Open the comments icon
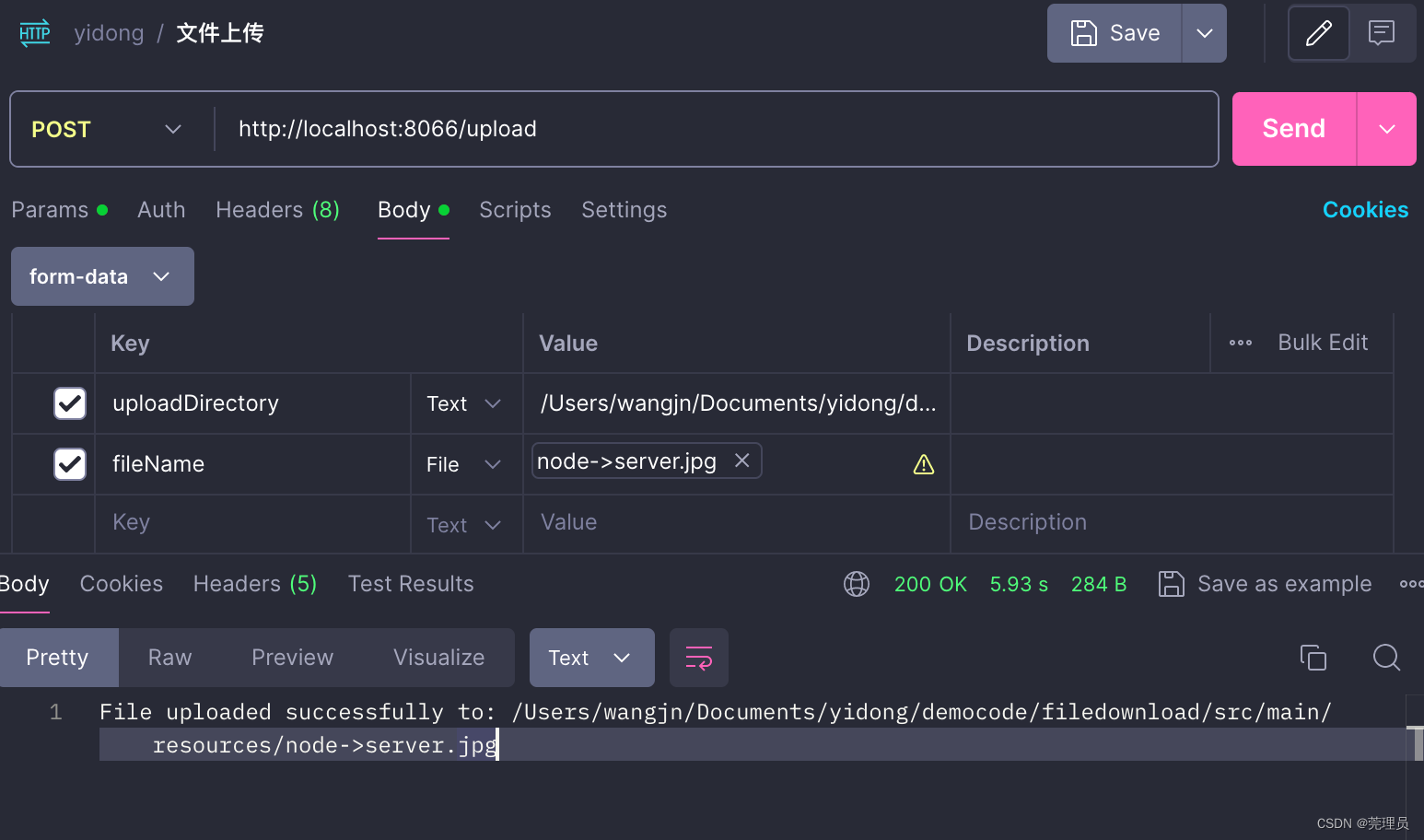 (1382, 33)
